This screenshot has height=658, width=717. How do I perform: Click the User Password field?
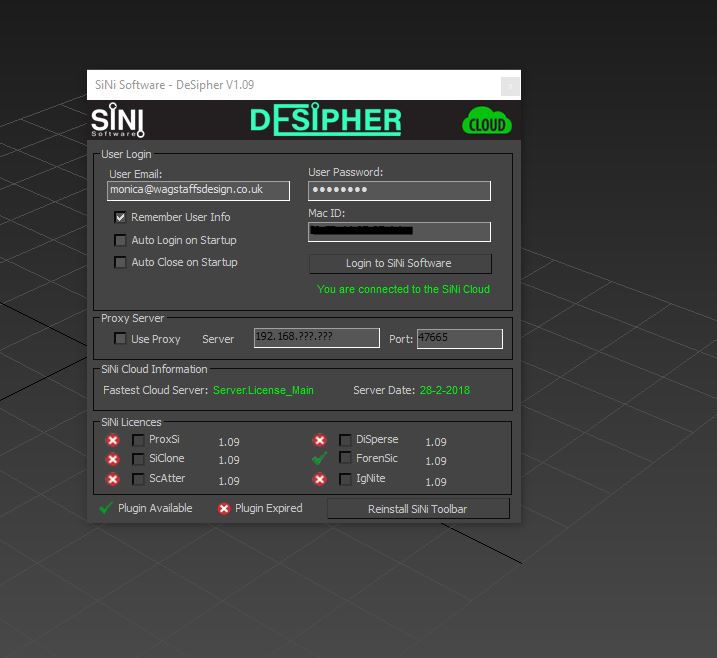pyautogui.click(x=399, y=191)
